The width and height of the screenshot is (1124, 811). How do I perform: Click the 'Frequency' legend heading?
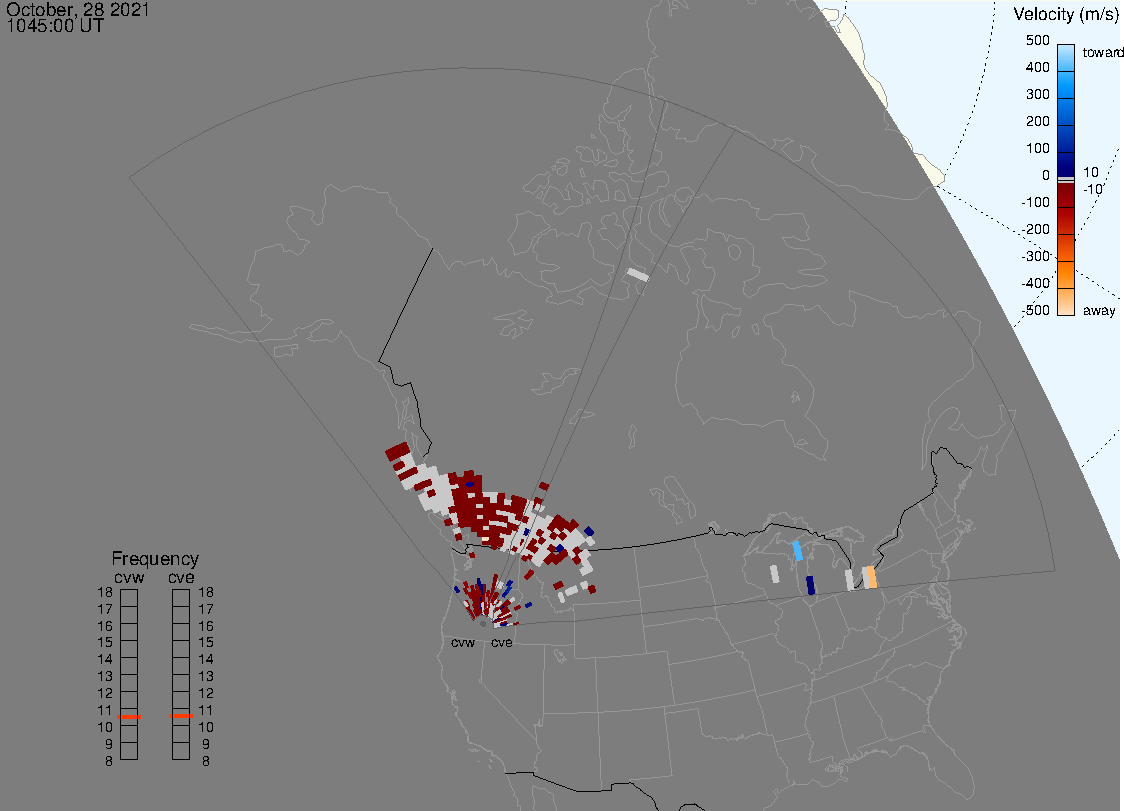pyautogui.click(x=155, y=559)
